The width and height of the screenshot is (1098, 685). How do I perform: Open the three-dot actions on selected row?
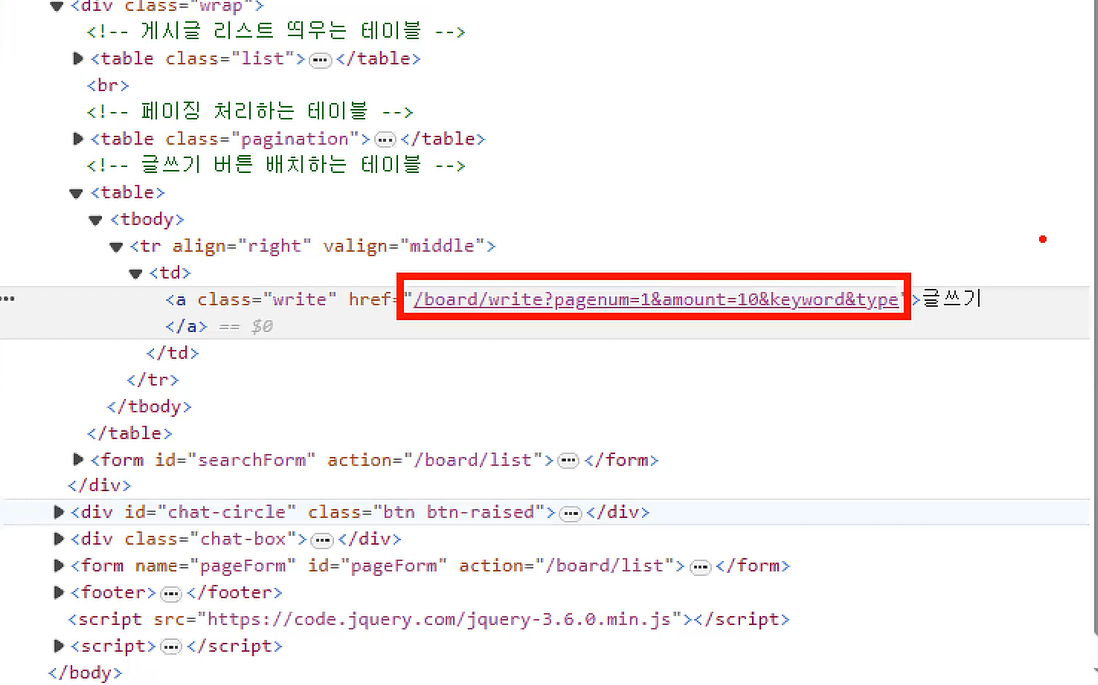(x=8, y=299)
